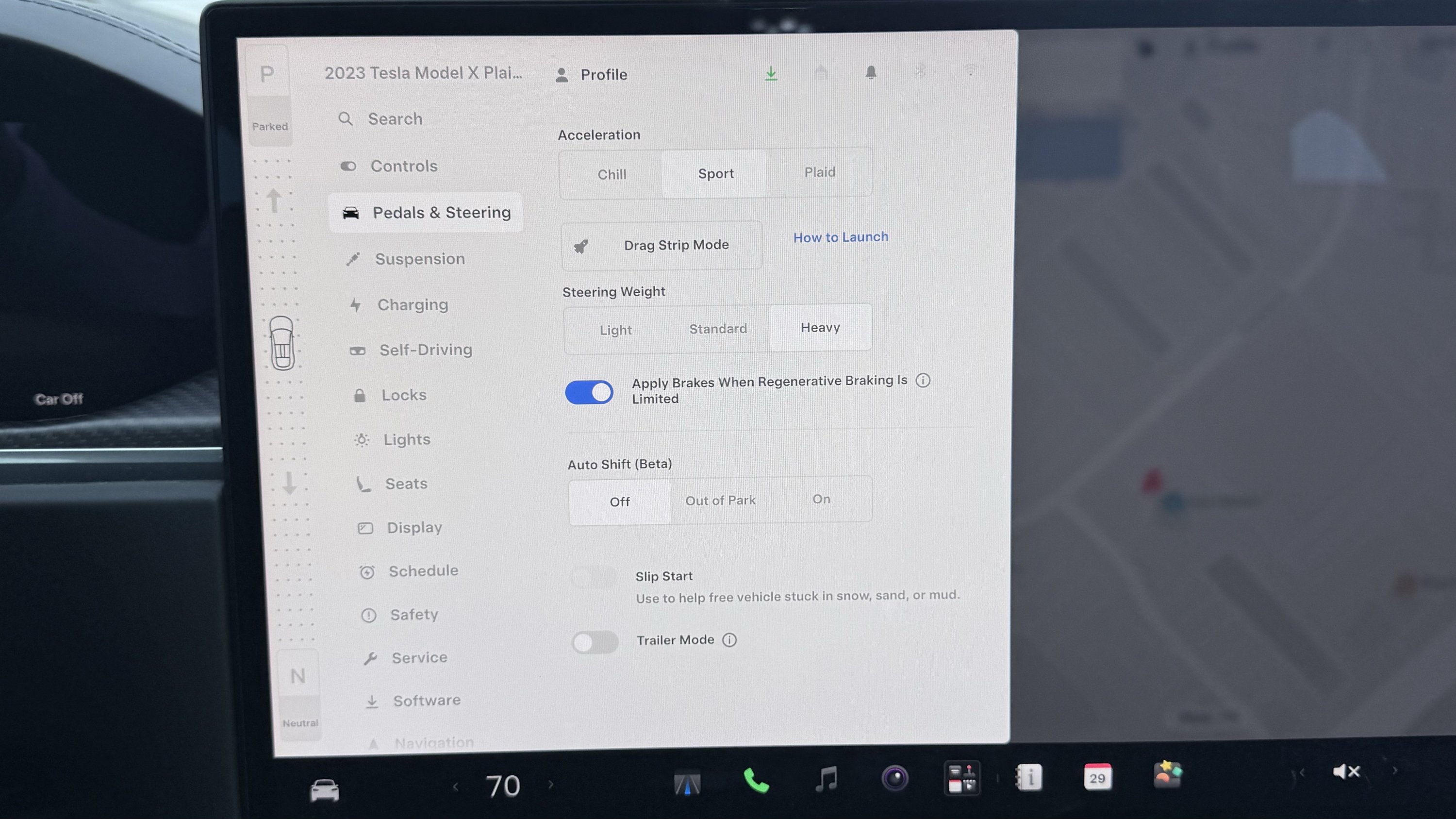Image resolution: width=1456 pixels, height=819 pixels.
Task: Tap the N Neutral button on gear strip
Action: [x=299, y=695]
